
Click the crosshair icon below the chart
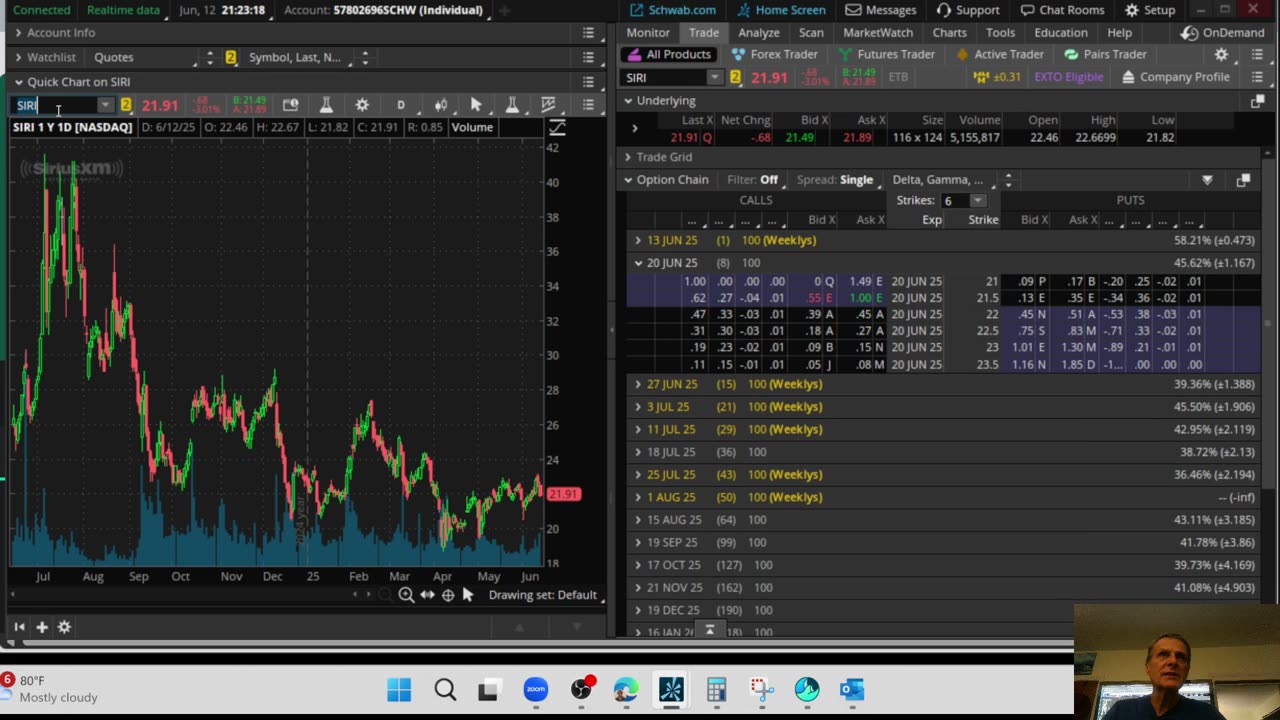pos(448,595)
